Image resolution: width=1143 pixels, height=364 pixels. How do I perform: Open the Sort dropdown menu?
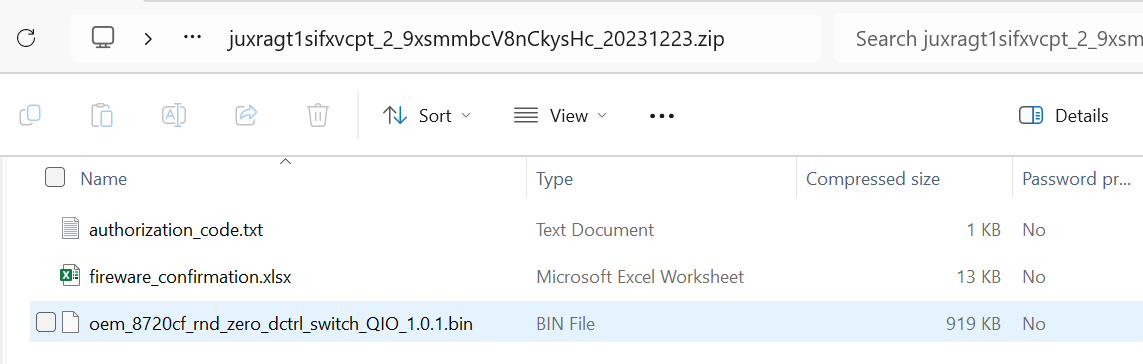pos(427,116)
